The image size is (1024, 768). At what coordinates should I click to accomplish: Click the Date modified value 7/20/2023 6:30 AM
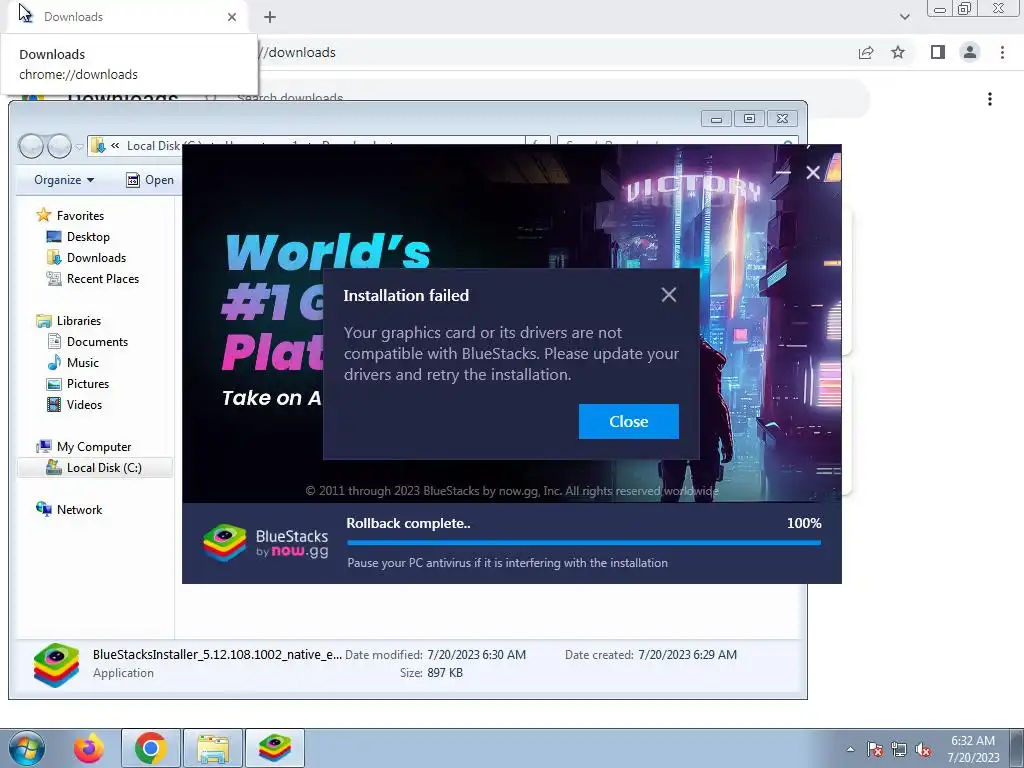click(x=476, y=654)
